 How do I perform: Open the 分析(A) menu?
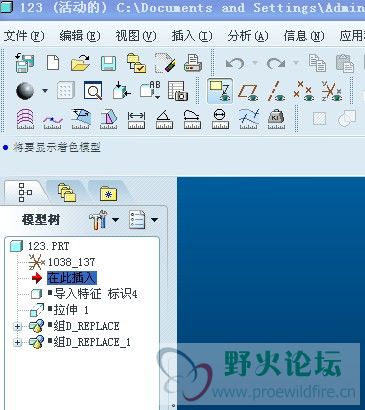[x=248, y=36]
